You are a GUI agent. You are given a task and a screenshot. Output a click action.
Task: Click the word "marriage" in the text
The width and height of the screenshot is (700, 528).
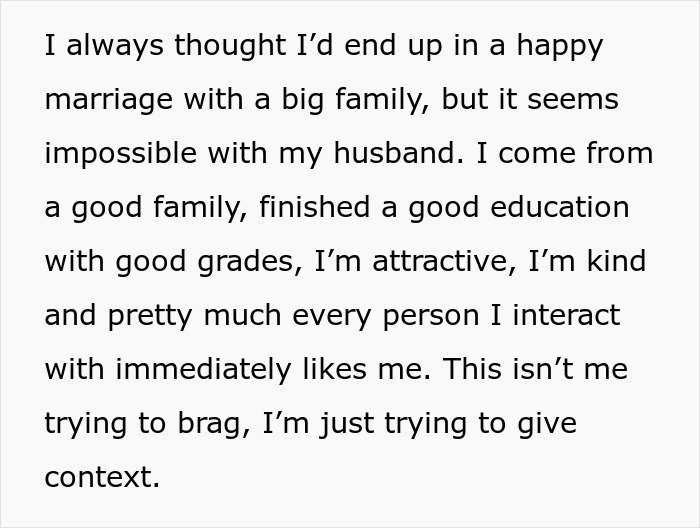pos(108,100)
